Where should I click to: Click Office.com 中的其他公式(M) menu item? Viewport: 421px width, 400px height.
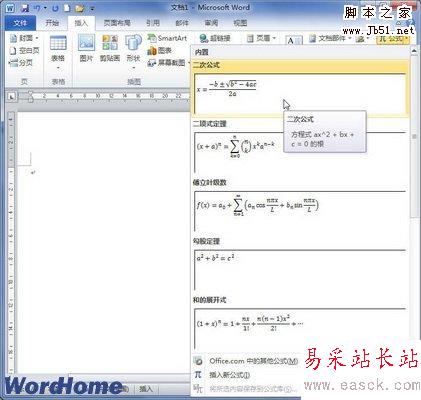tap(253, 361)
